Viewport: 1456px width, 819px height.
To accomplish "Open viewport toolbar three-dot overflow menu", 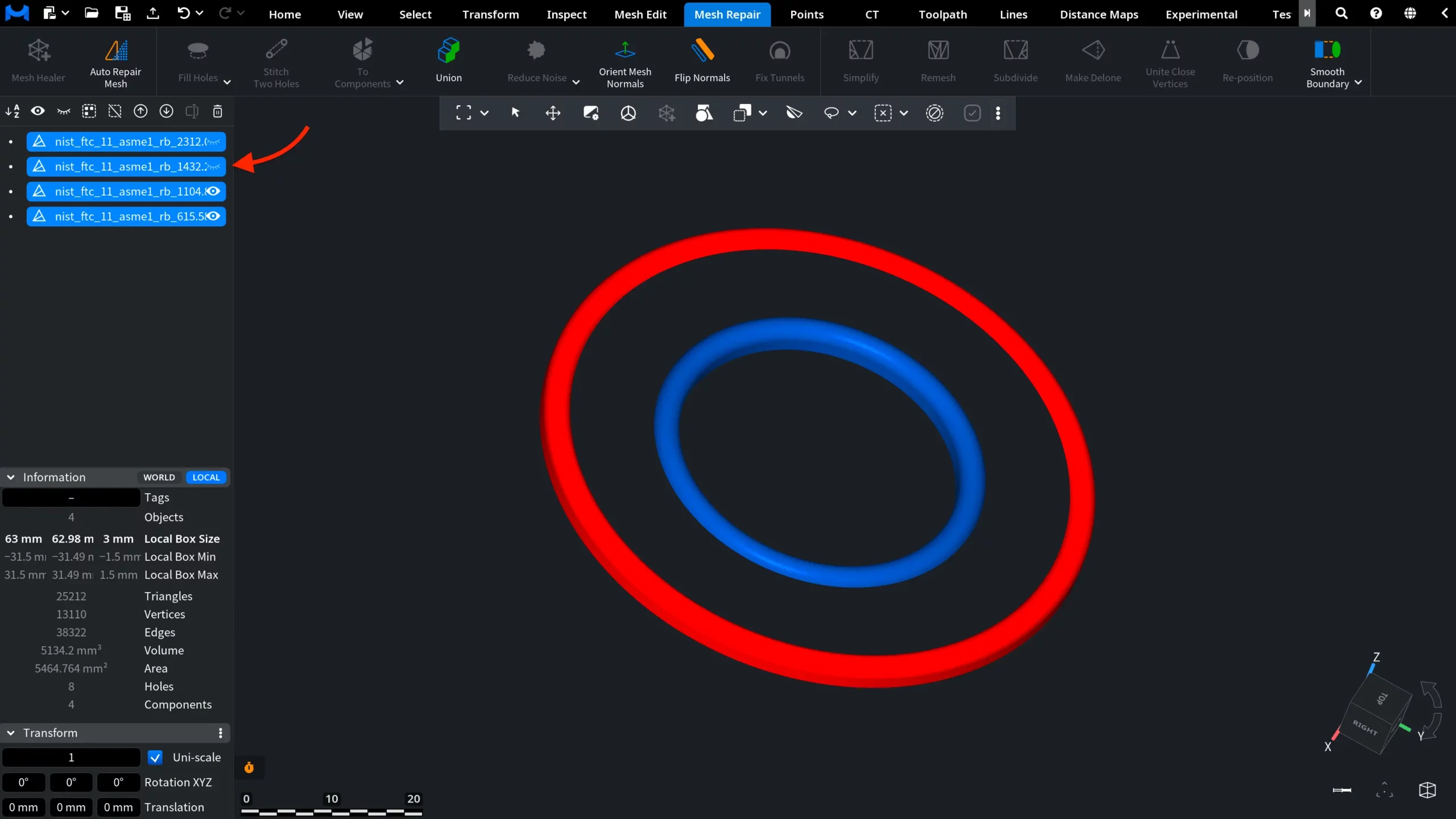I will 998,113.
